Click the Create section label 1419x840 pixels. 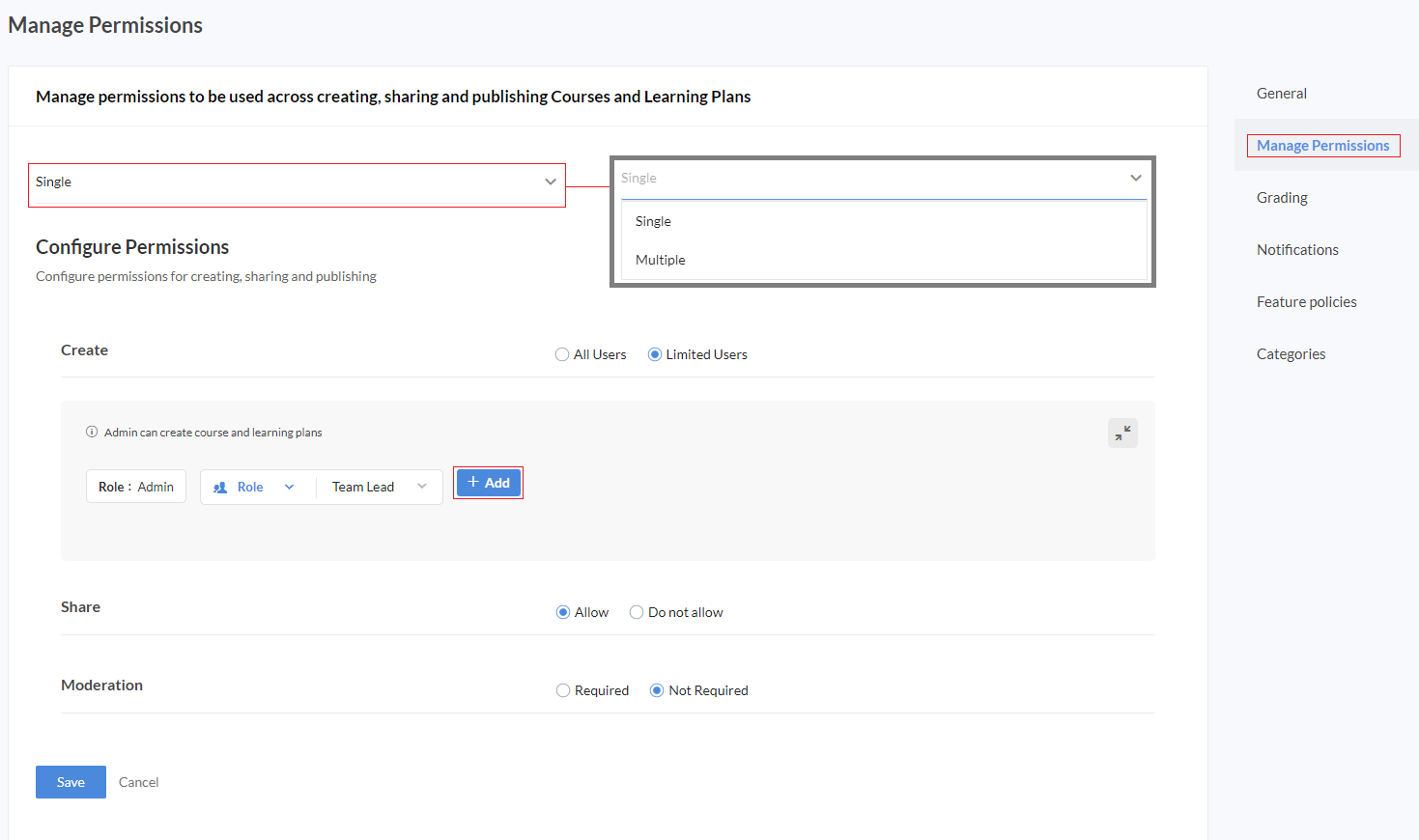point(84,350)
